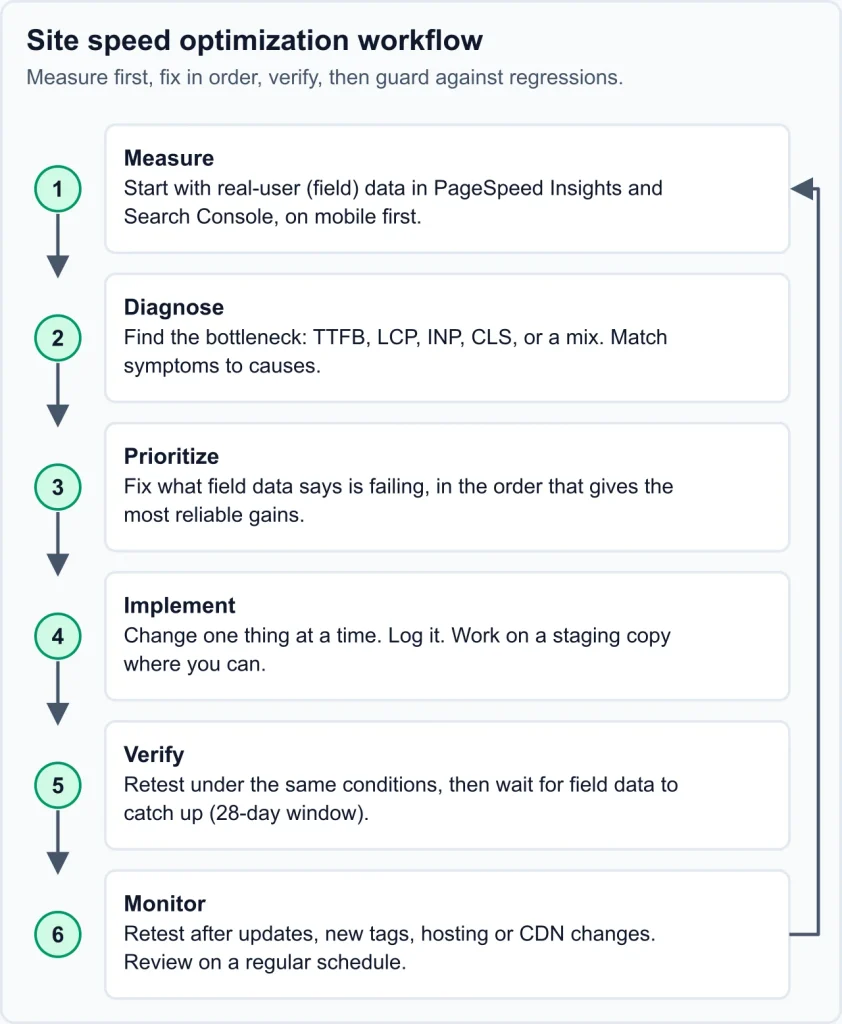The height and width of the screenshot is (1024, 842).
Task: Select the Implement heading
Action: pos(180,605)
